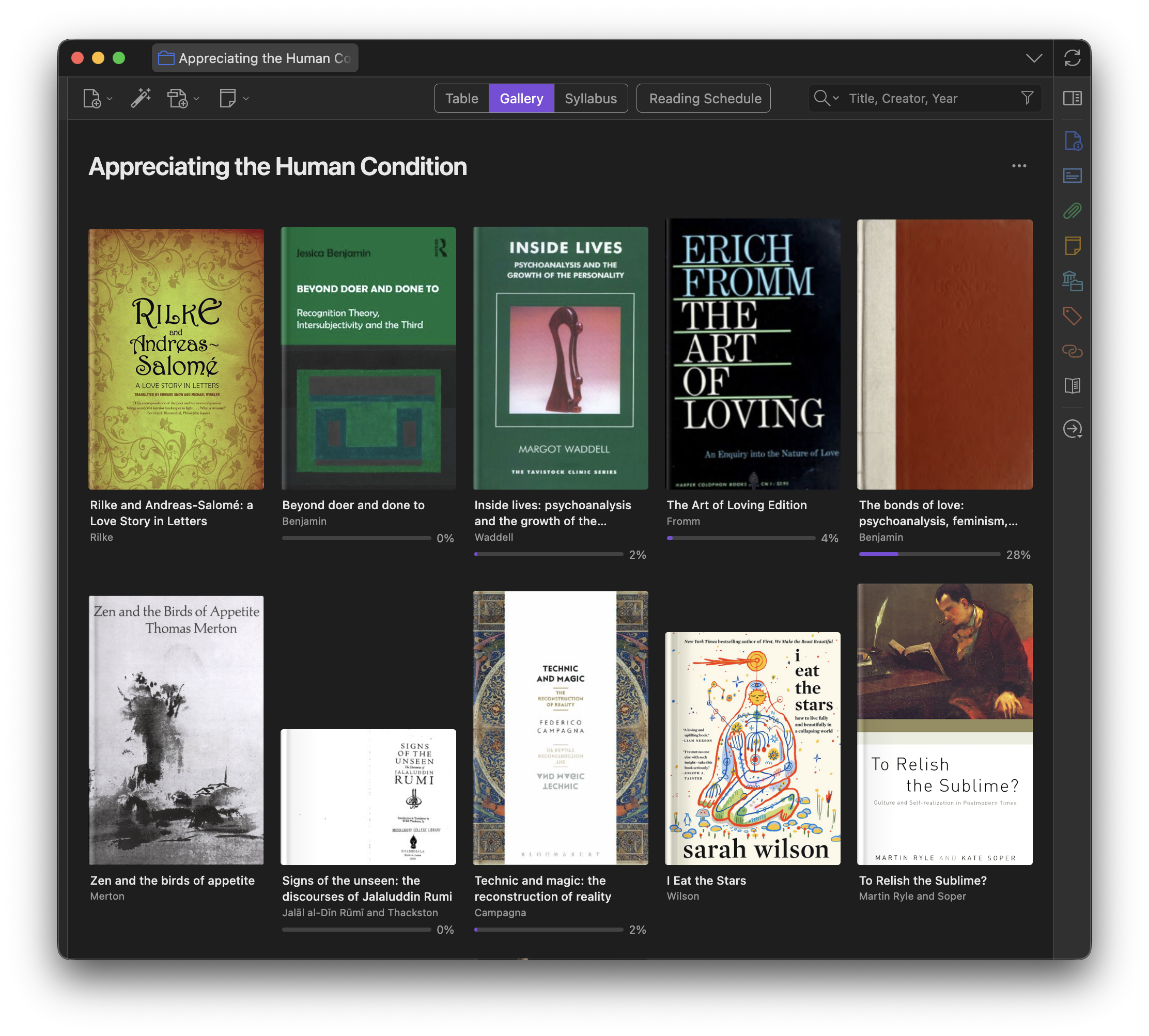This screenshot has height=1036, width=1149.
Task: Click Signs of the unseen 0% progress bar
Action: (x=356, y=929)
